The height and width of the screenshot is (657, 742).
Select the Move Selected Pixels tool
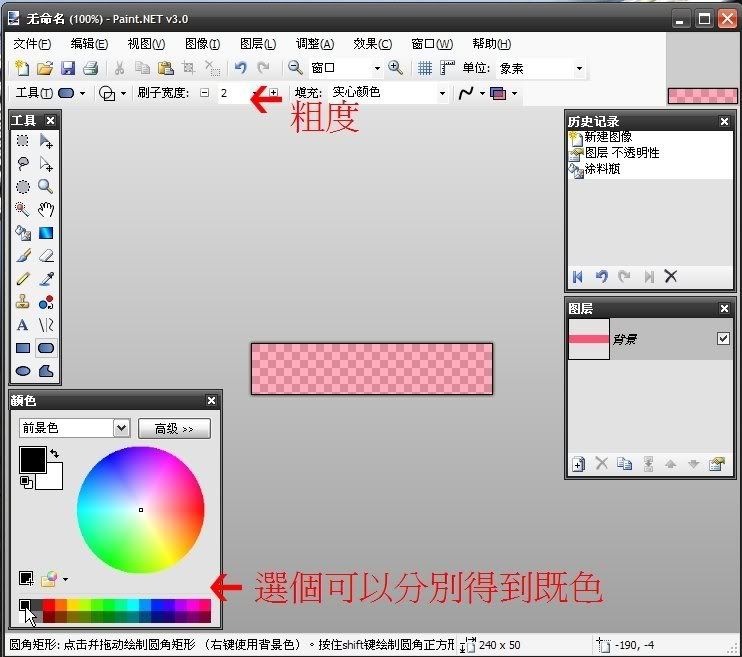coord(46,141)
